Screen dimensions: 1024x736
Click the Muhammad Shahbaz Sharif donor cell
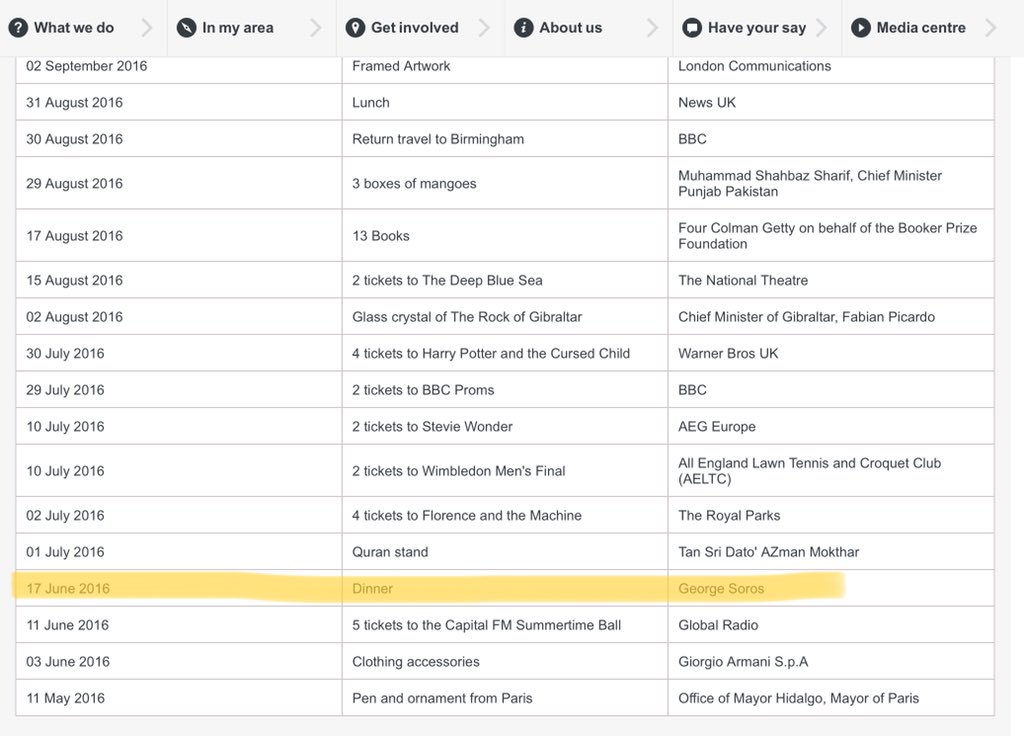[x=831, y=183]
